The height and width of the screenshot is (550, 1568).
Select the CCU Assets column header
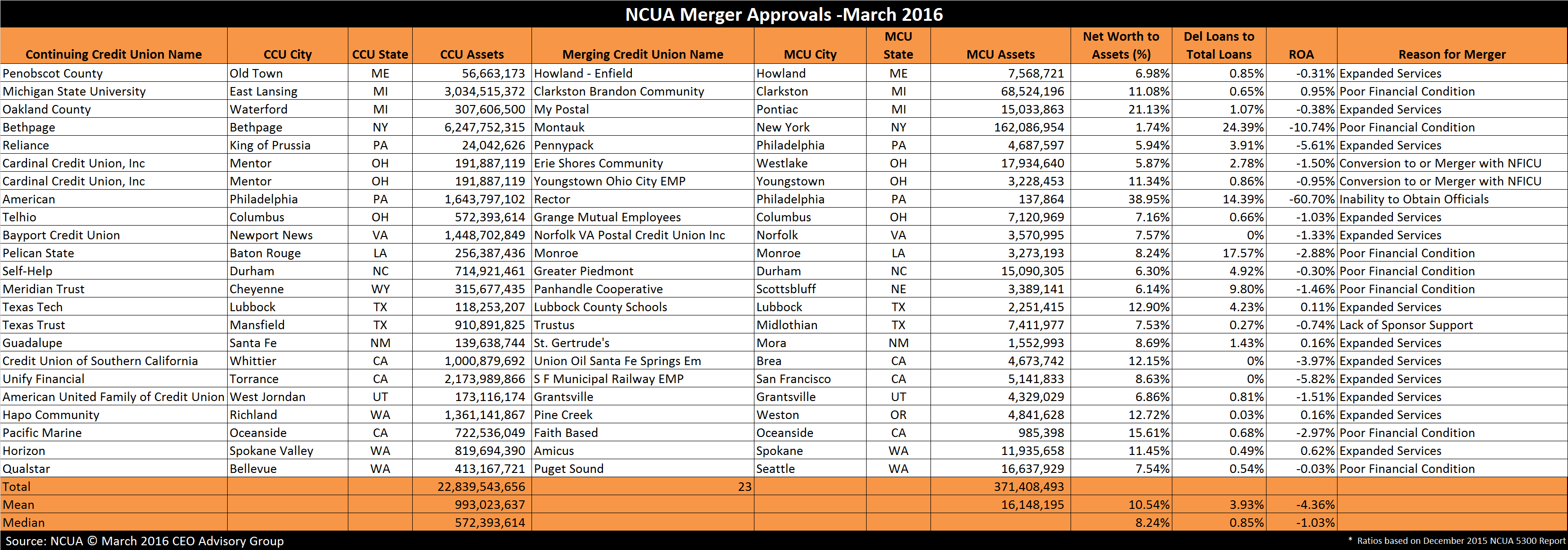(x=472, y=54)
